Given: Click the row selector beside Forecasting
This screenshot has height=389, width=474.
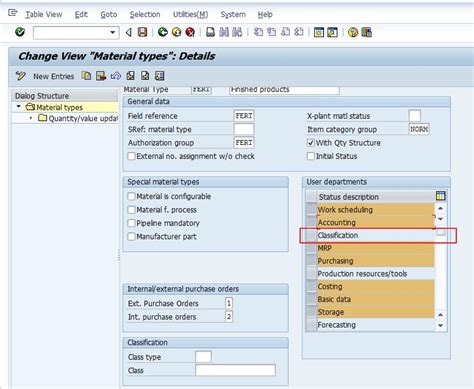Looking at the screenshot, I should click(x=311, y=325).
